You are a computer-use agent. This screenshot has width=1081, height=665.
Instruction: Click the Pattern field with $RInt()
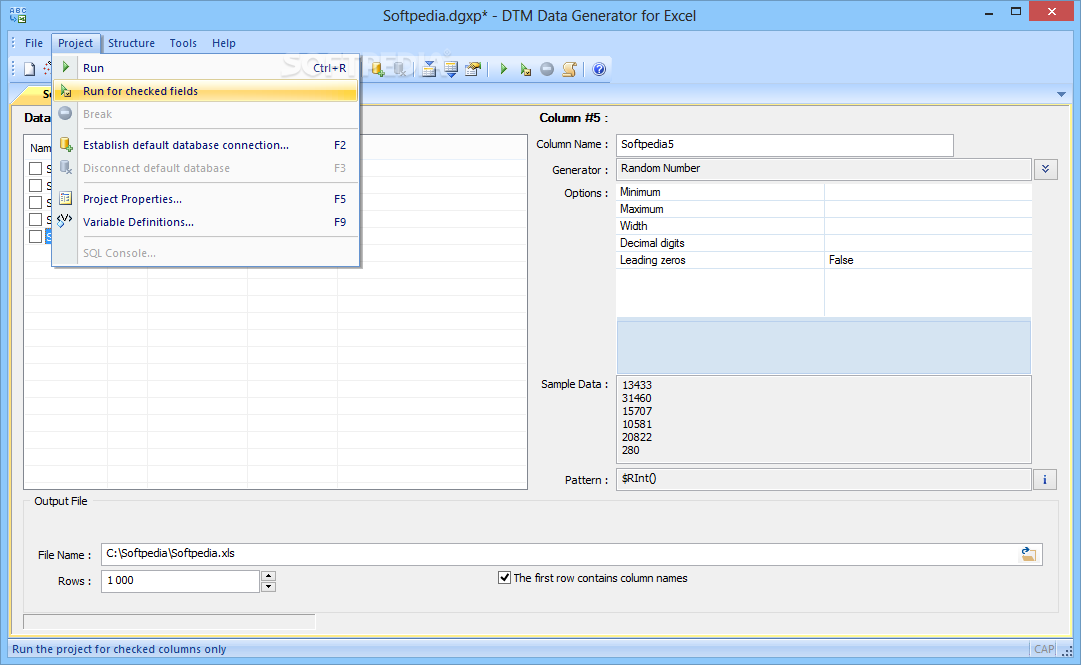(824, 480)
